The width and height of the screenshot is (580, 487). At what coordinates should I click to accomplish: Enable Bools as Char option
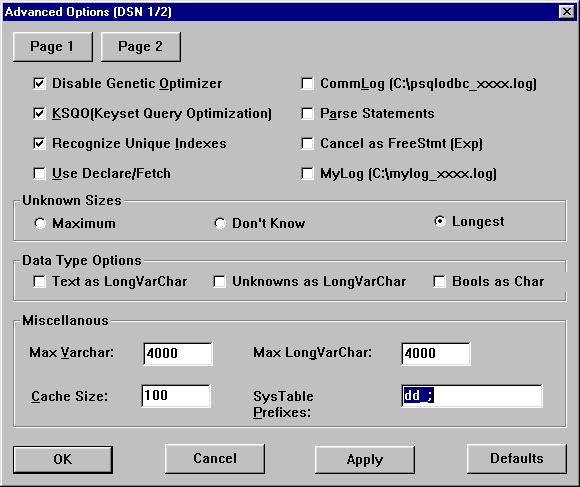click(439, 282)
